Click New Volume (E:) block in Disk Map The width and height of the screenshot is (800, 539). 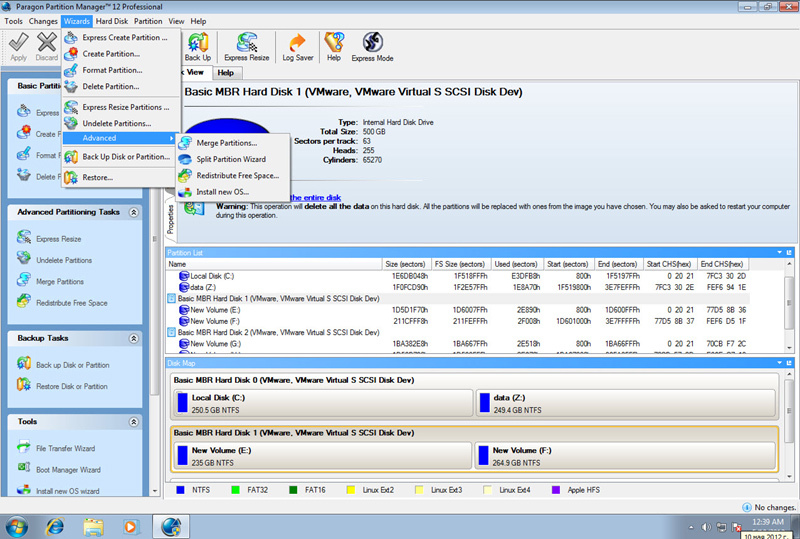322,456
